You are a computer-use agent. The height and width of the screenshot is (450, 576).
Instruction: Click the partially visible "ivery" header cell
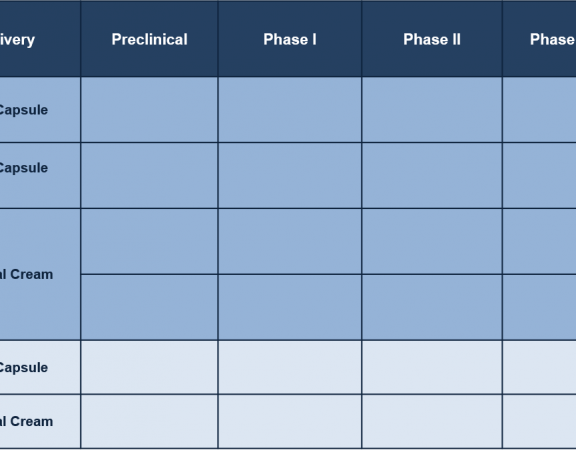[40, 39]
